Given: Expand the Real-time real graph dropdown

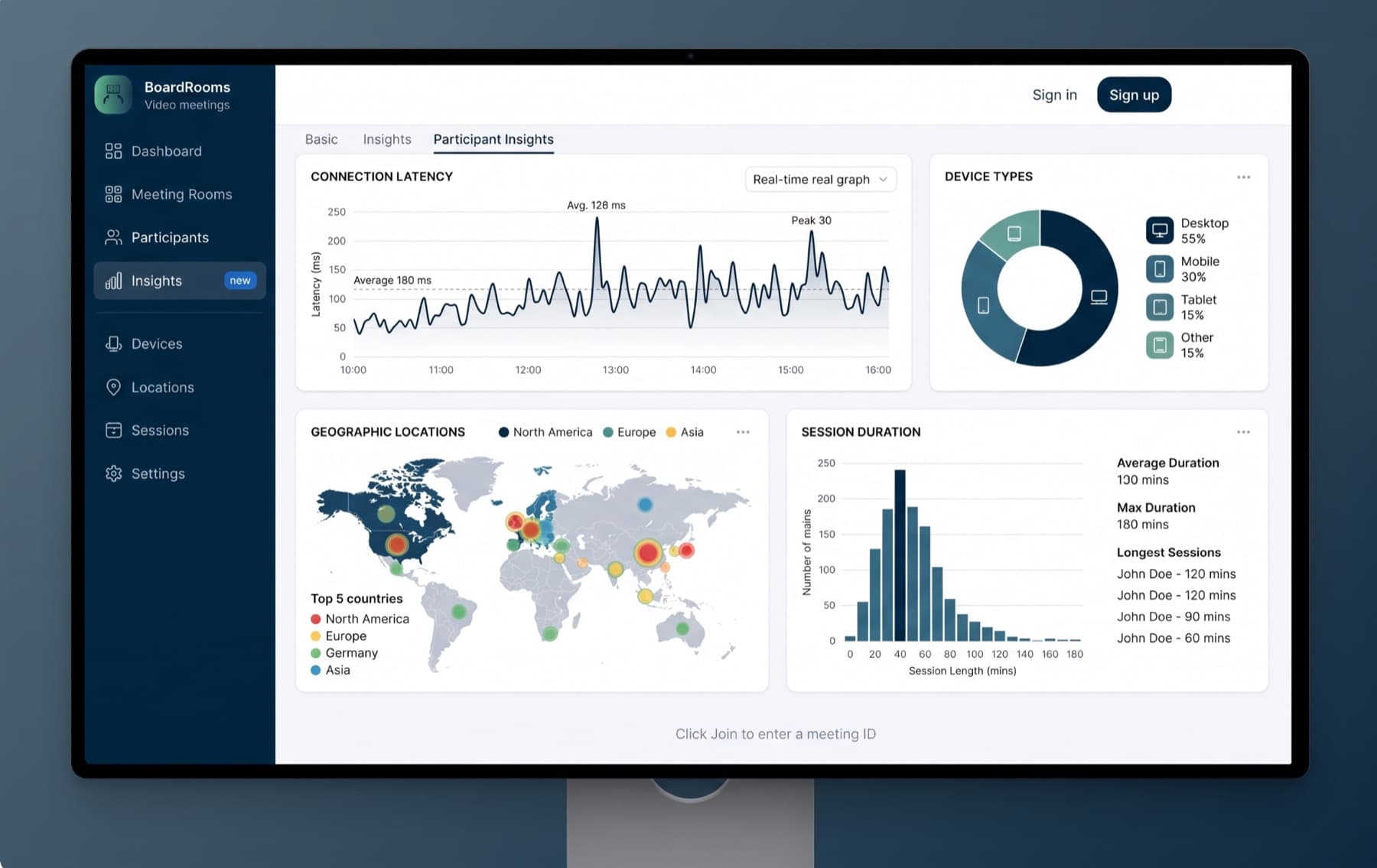Looking at the screenshot, I should point(820,180).
